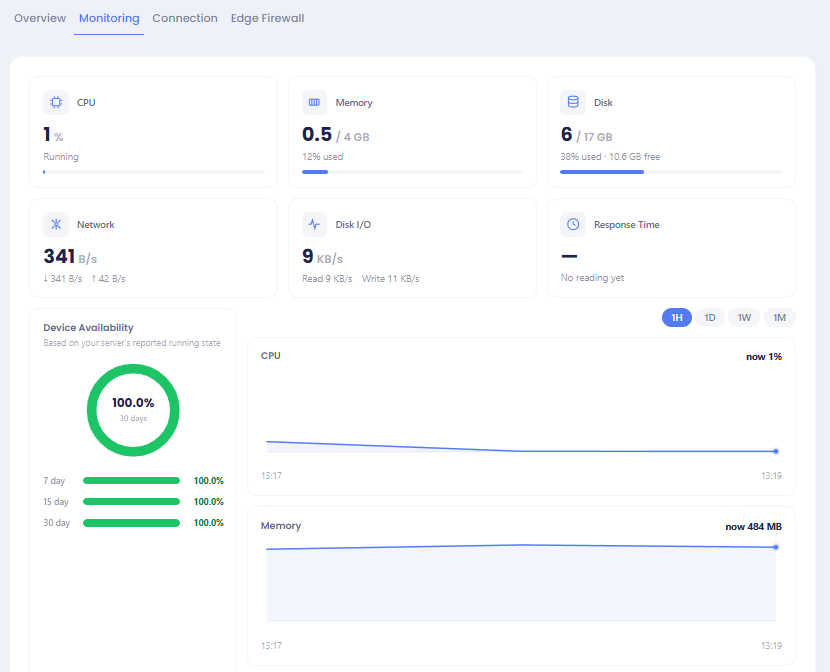Viewport: 830px width, 672px height.
Task: Click the 100.0% availability donut chart
Action: 133,410
